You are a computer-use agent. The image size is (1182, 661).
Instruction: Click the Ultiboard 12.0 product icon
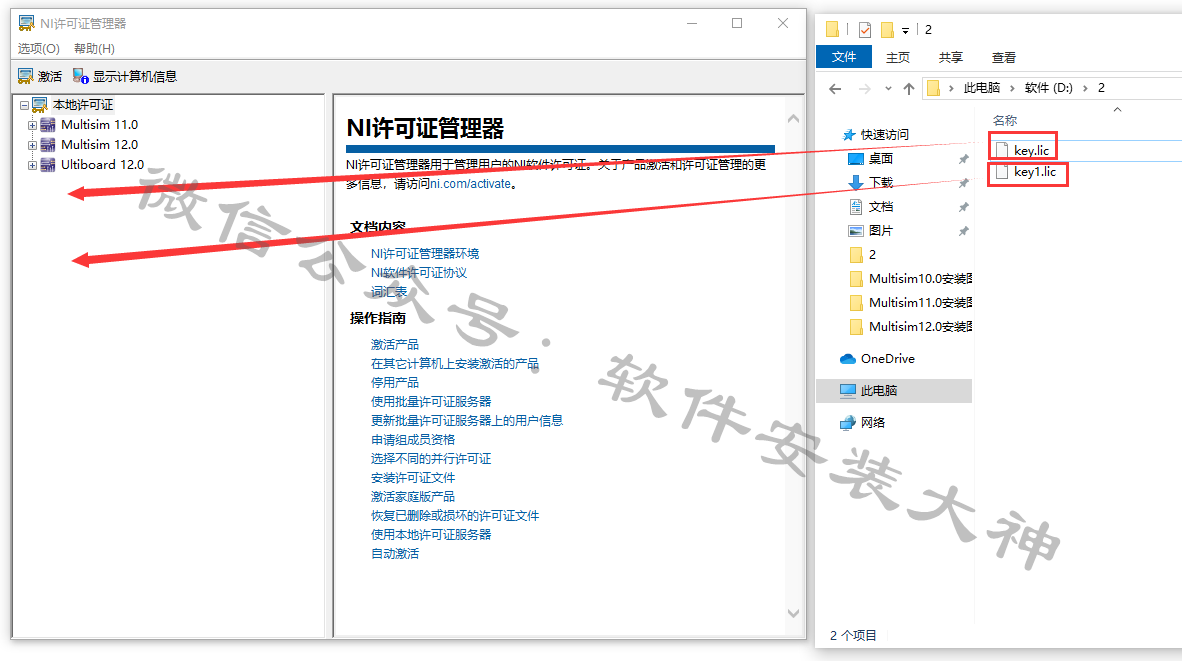click(x=47, y=164)
